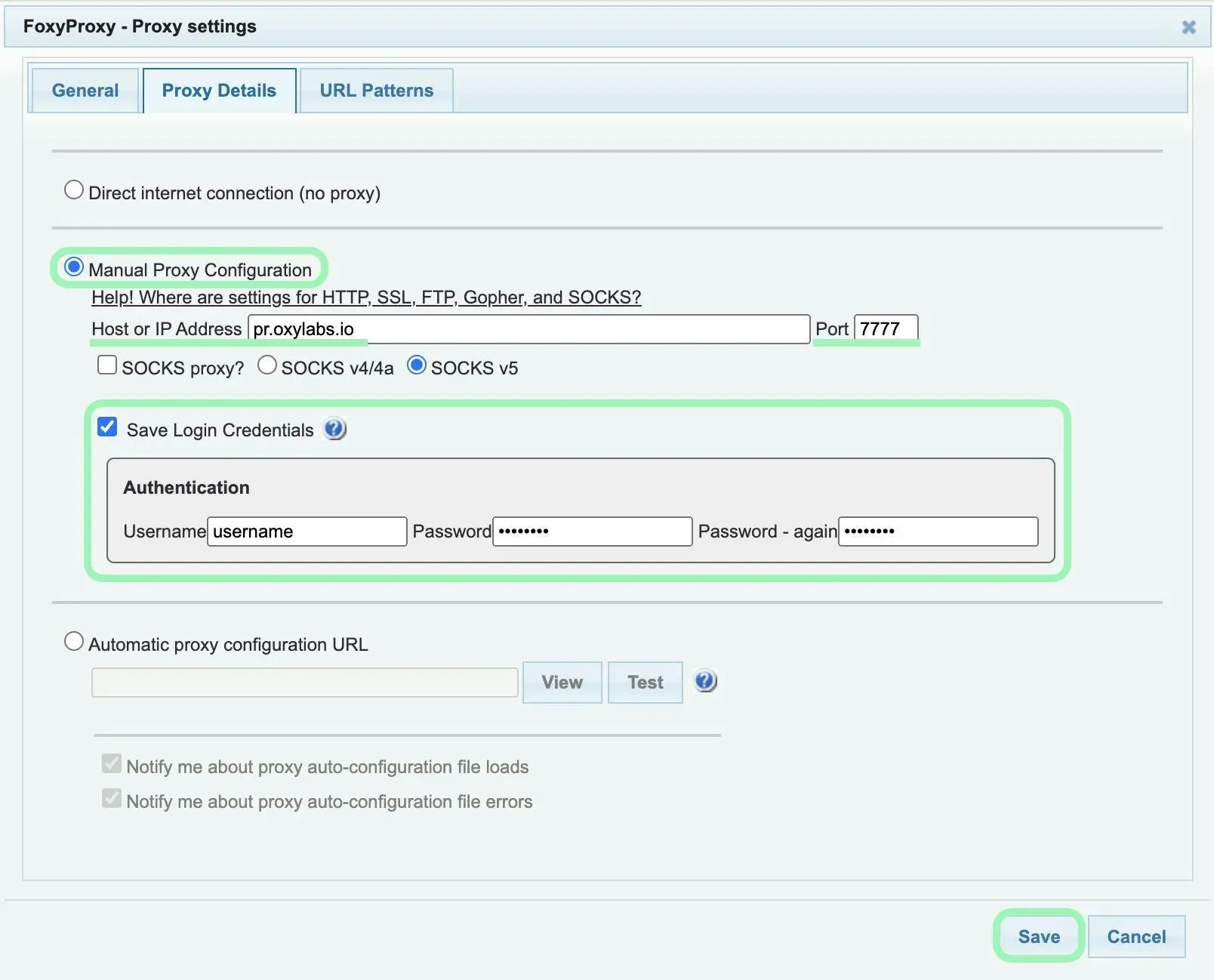Focus the Port number field
This screenshot has height=980, width=1214.
tap(886, 329)
